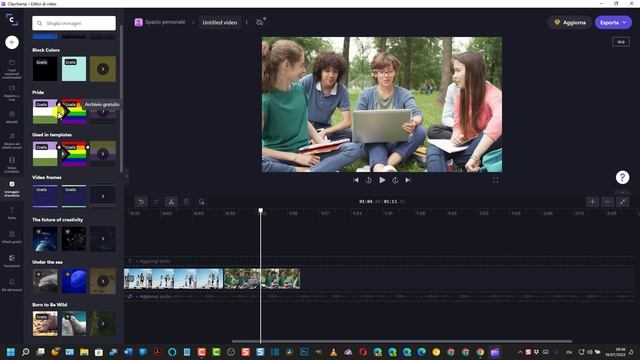Screen dimensions: 640x360
Task: Open the I tuoi contenuti multimediali tab
Action: pyautogui.click(x=11, y=69)
